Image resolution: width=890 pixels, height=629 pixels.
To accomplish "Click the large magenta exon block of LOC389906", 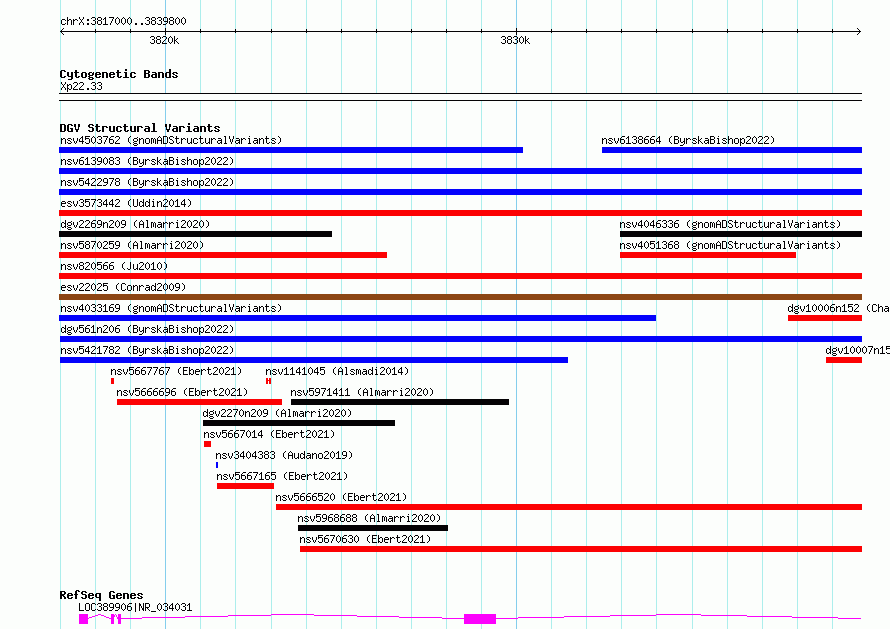I will tap(480, 619).
